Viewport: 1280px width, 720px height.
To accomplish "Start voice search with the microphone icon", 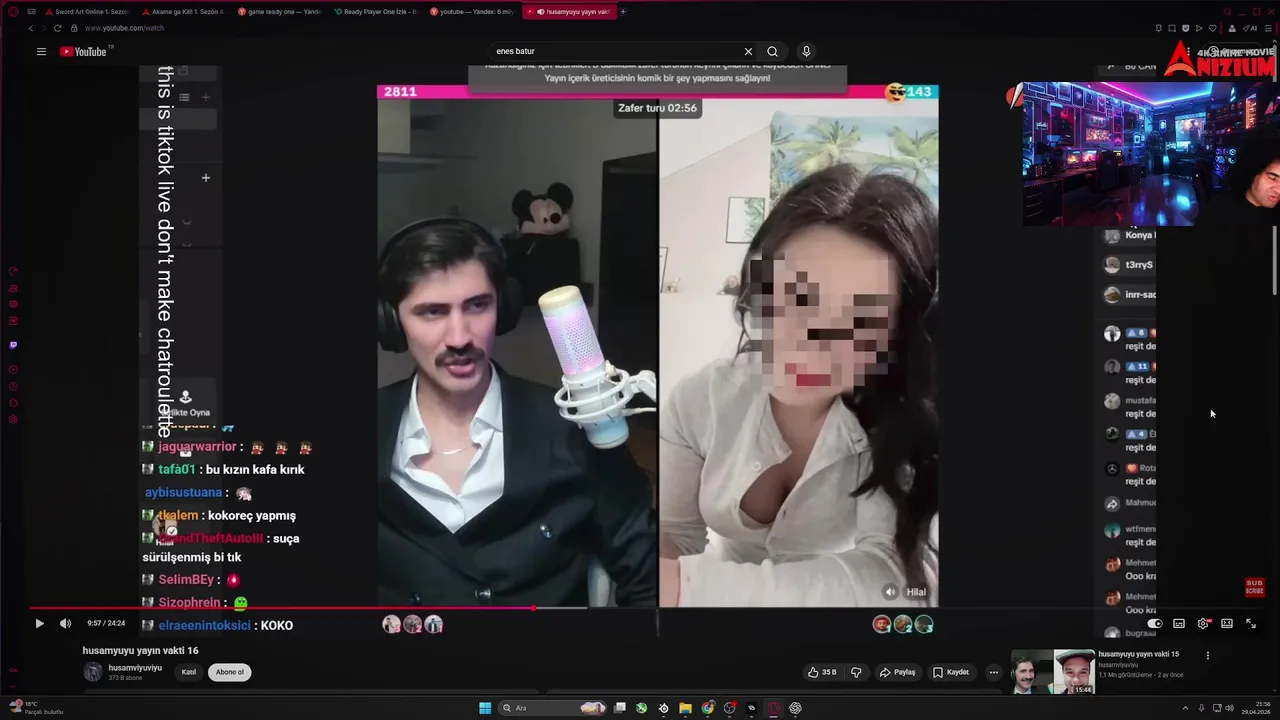I will coord(806,51).
